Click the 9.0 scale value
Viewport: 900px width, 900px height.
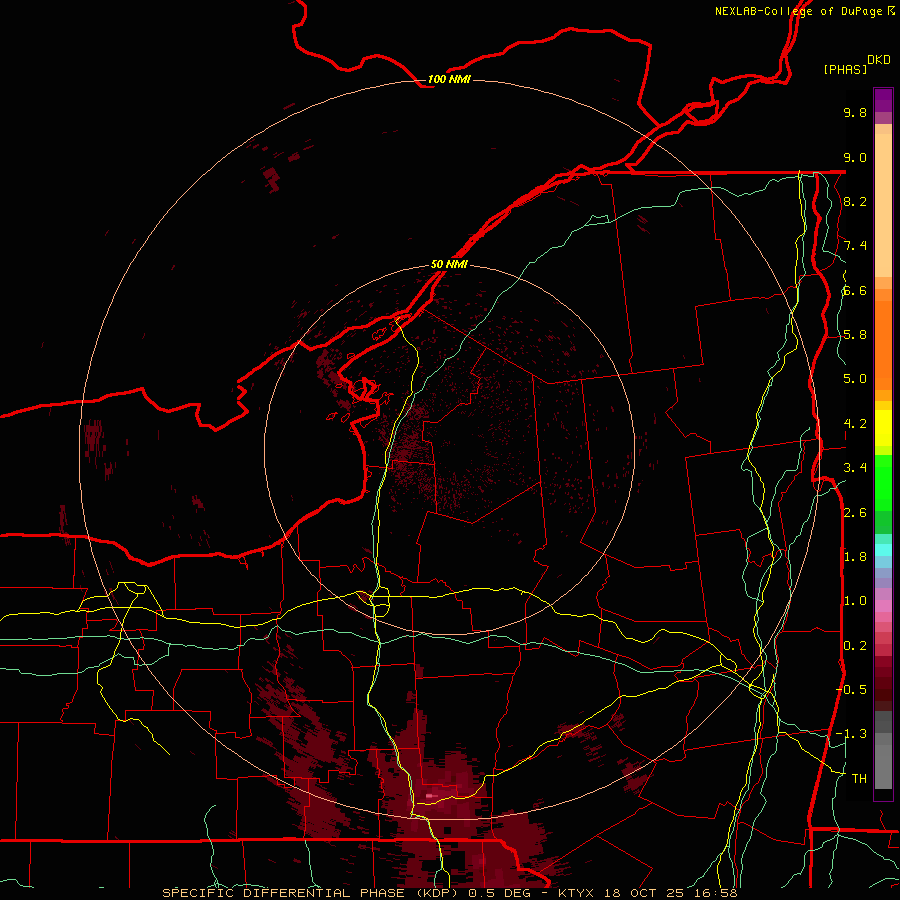tap(855, 157)
